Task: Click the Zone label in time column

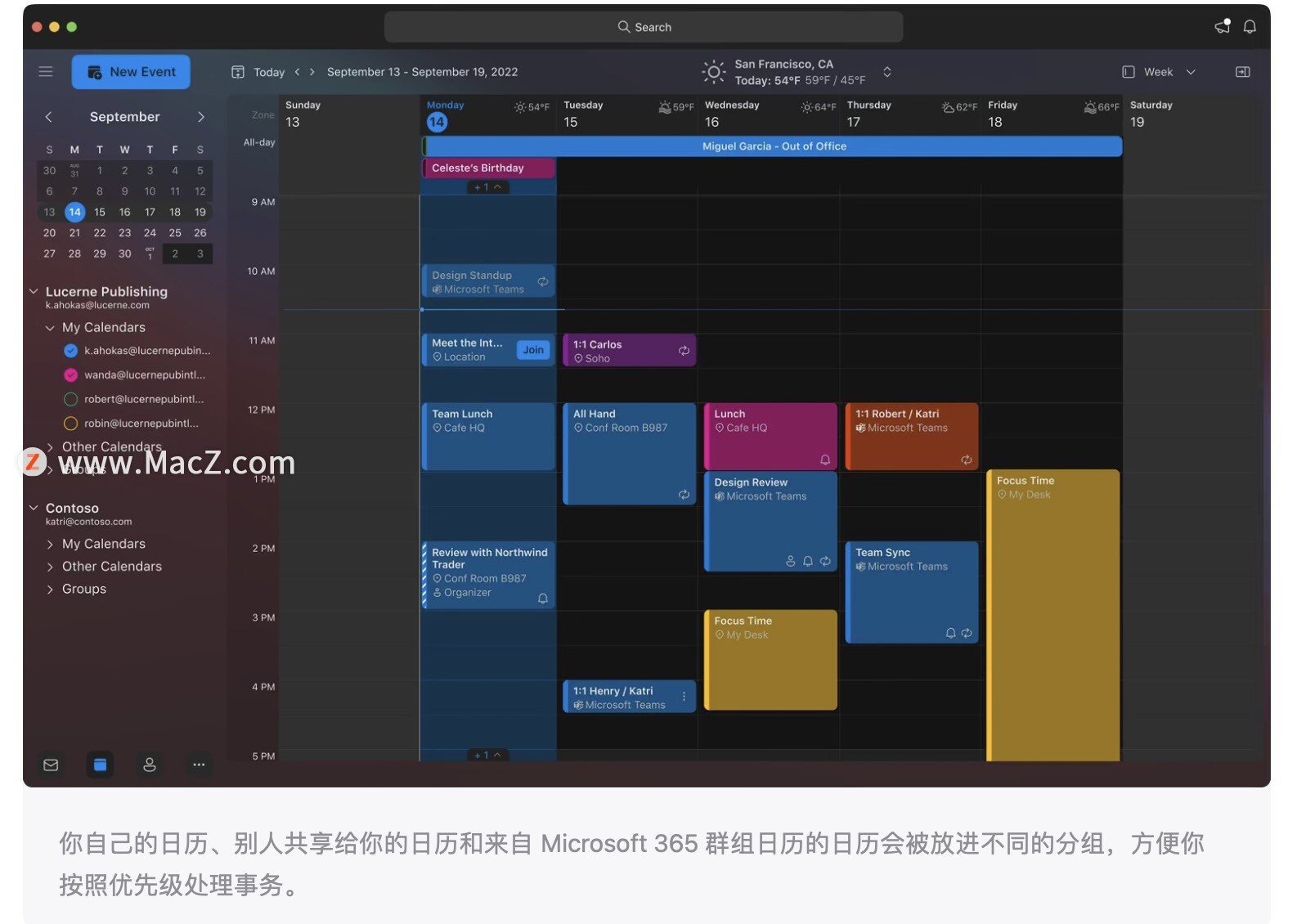Action: coord(263,115)
